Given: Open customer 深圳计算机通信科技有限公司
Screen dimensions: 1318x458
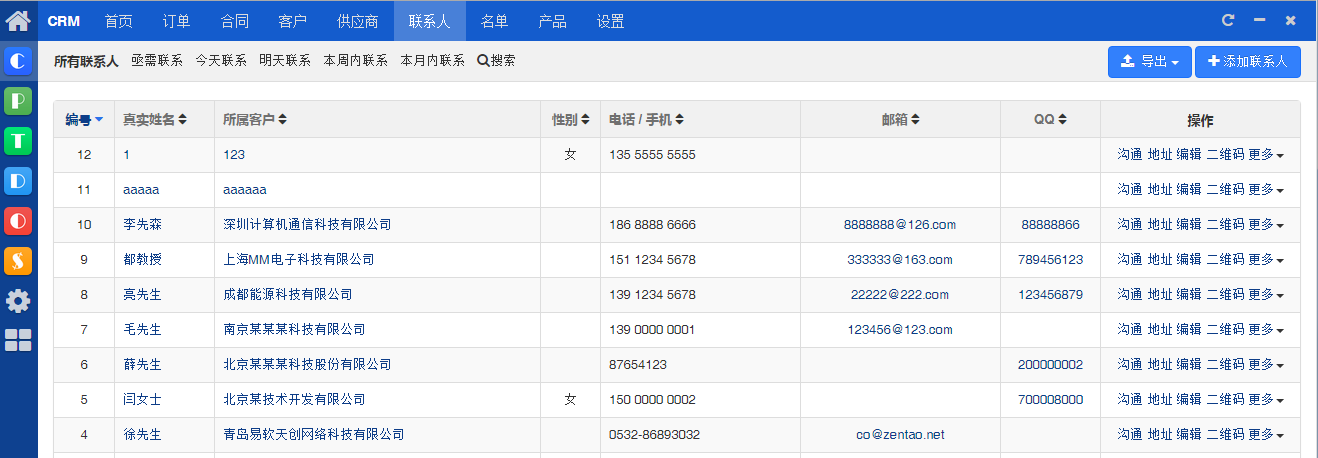Looking at the screenshot, I should 307,225.
